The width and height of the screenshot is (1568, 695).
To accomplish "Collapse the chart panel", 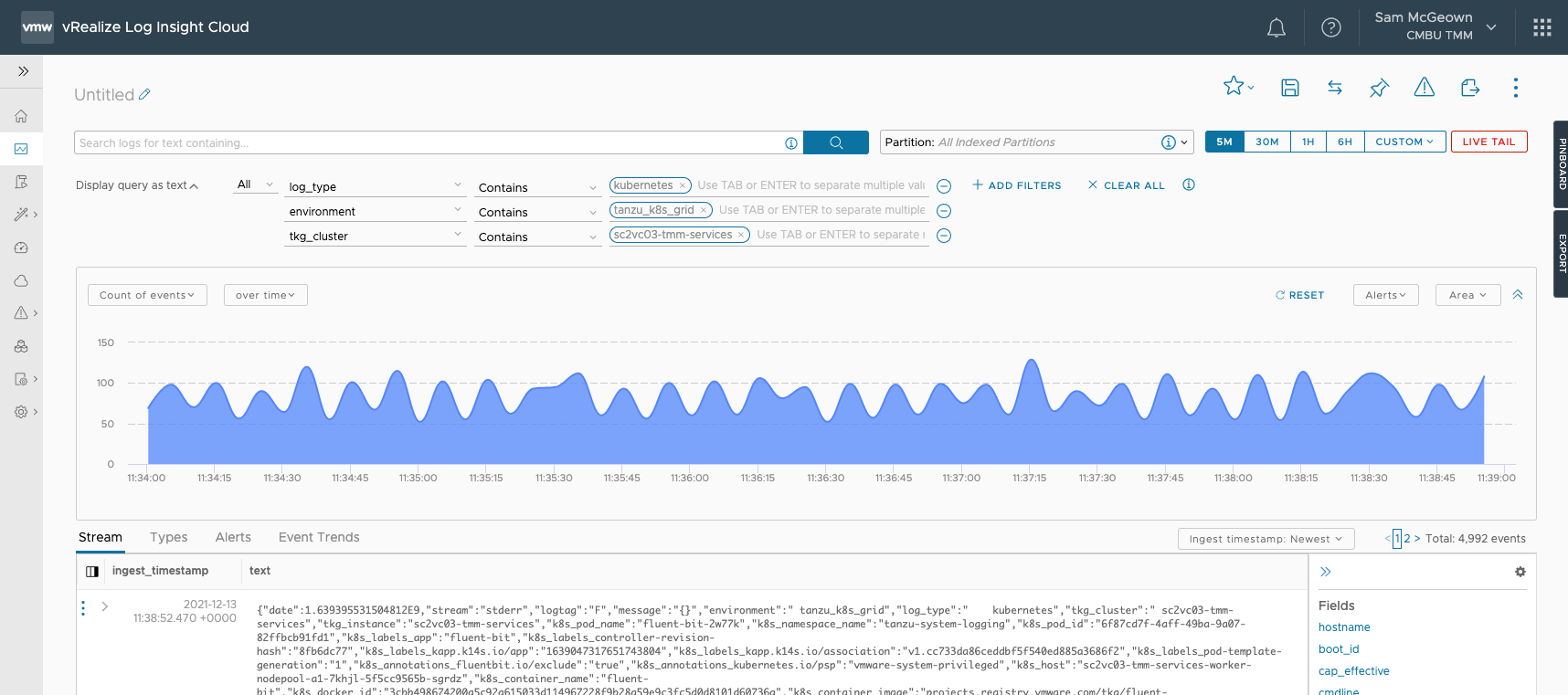I will [x=1518, y=294].
